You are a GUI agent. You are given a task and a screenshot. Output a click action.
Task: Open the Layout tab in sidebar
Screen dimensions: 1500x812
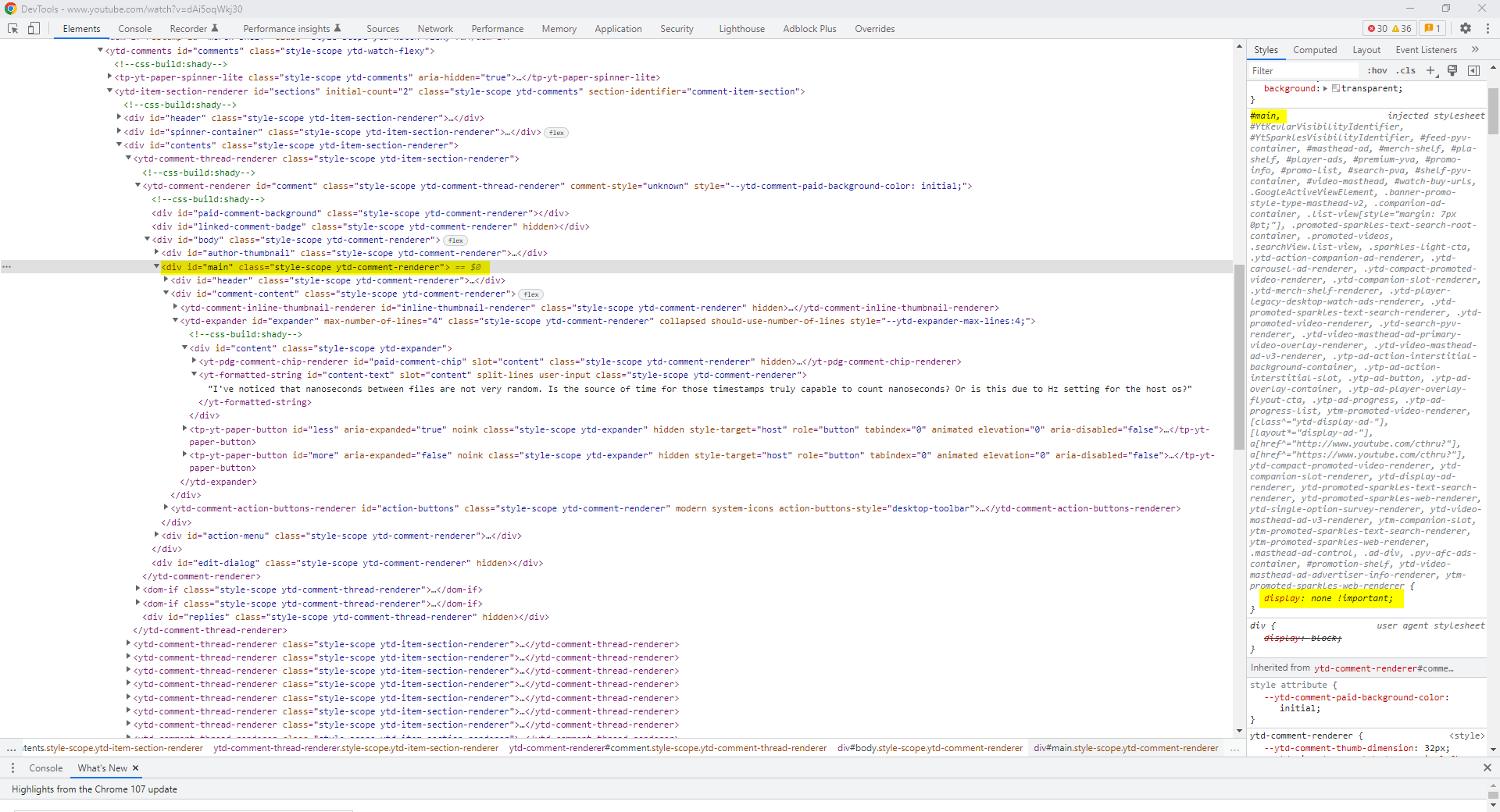click(1366, 50)
